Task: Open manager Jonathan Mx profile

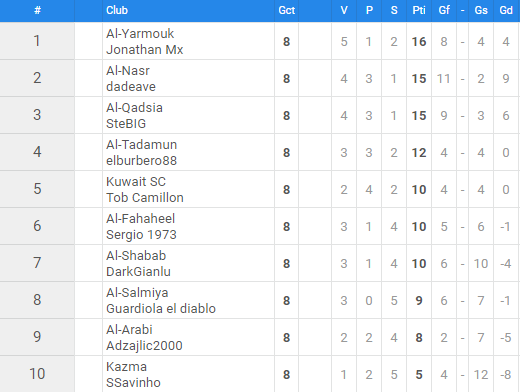Action: [x=145, y=50]
